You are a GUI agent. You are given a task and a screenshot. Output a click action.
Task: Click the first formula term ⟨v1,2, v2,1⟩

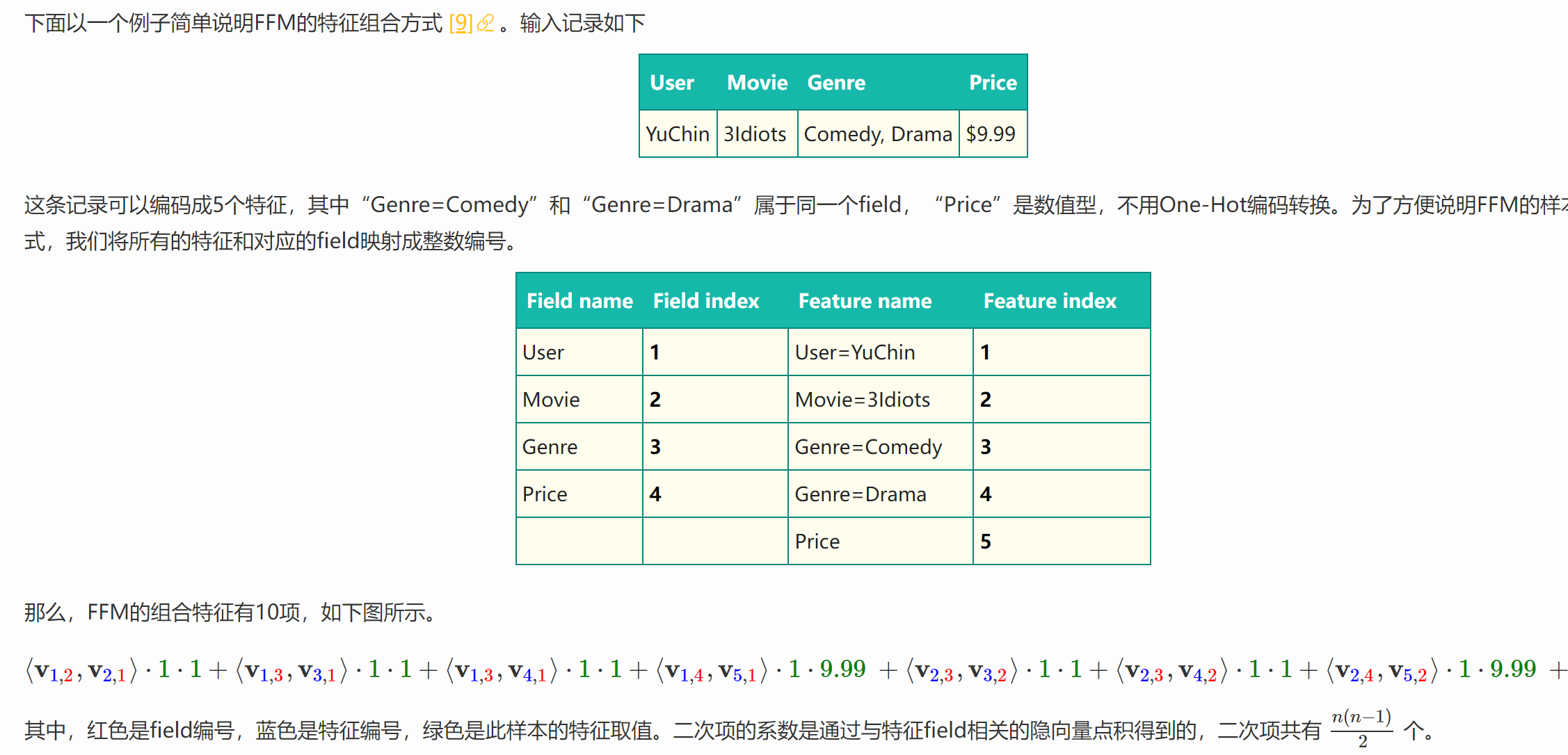pyautogui.click(x=81, y=671)
